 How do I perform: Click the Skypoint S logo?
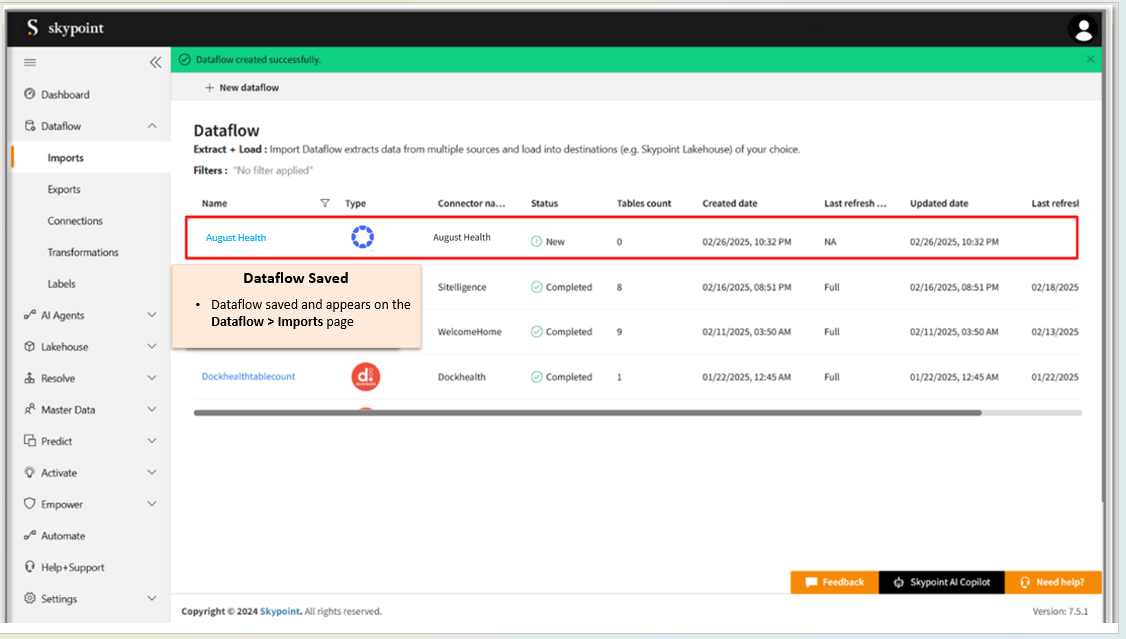coord(32,28)
